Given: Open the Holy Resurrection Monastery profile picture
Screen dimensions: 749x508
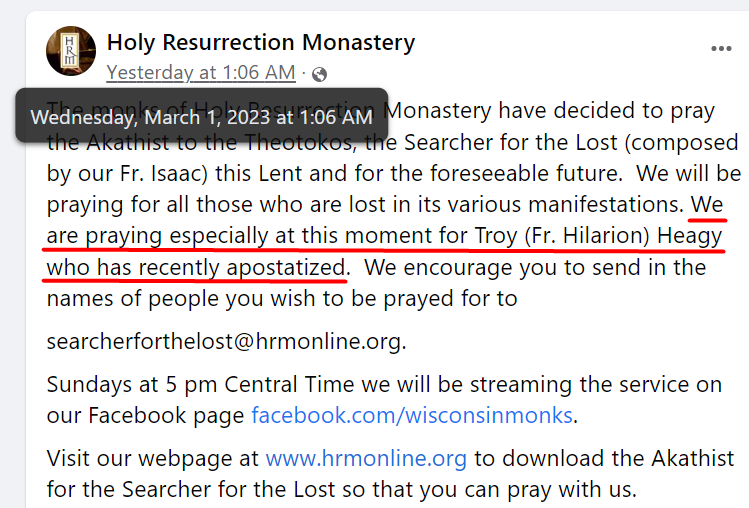Looking at the screenshot, I should [x=71, y=51].
